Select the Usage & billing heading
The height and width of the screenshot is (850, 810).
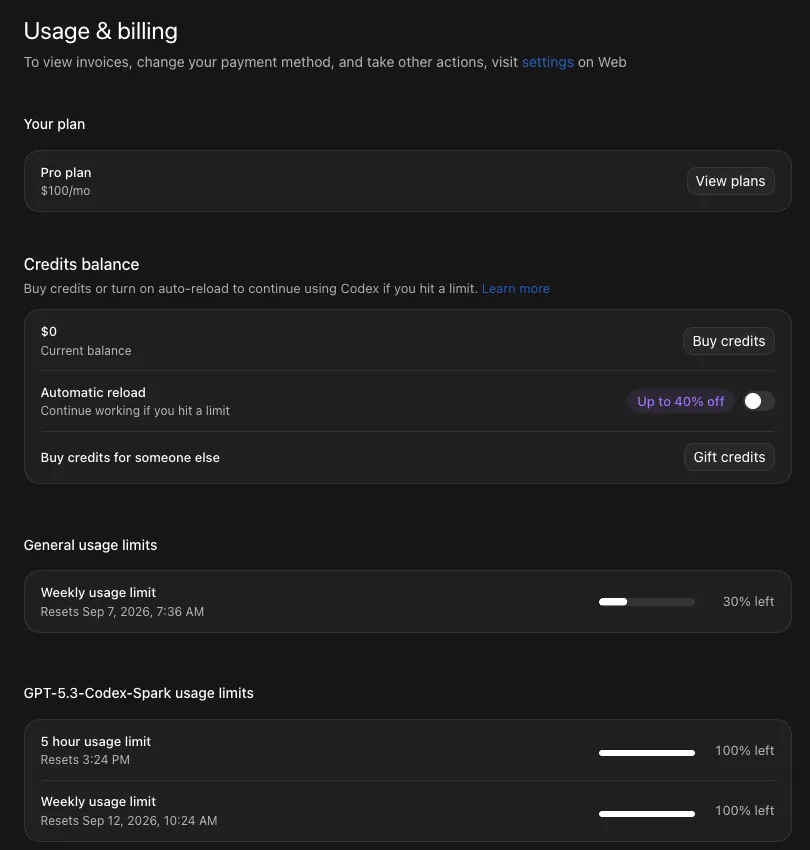point(101,31)
